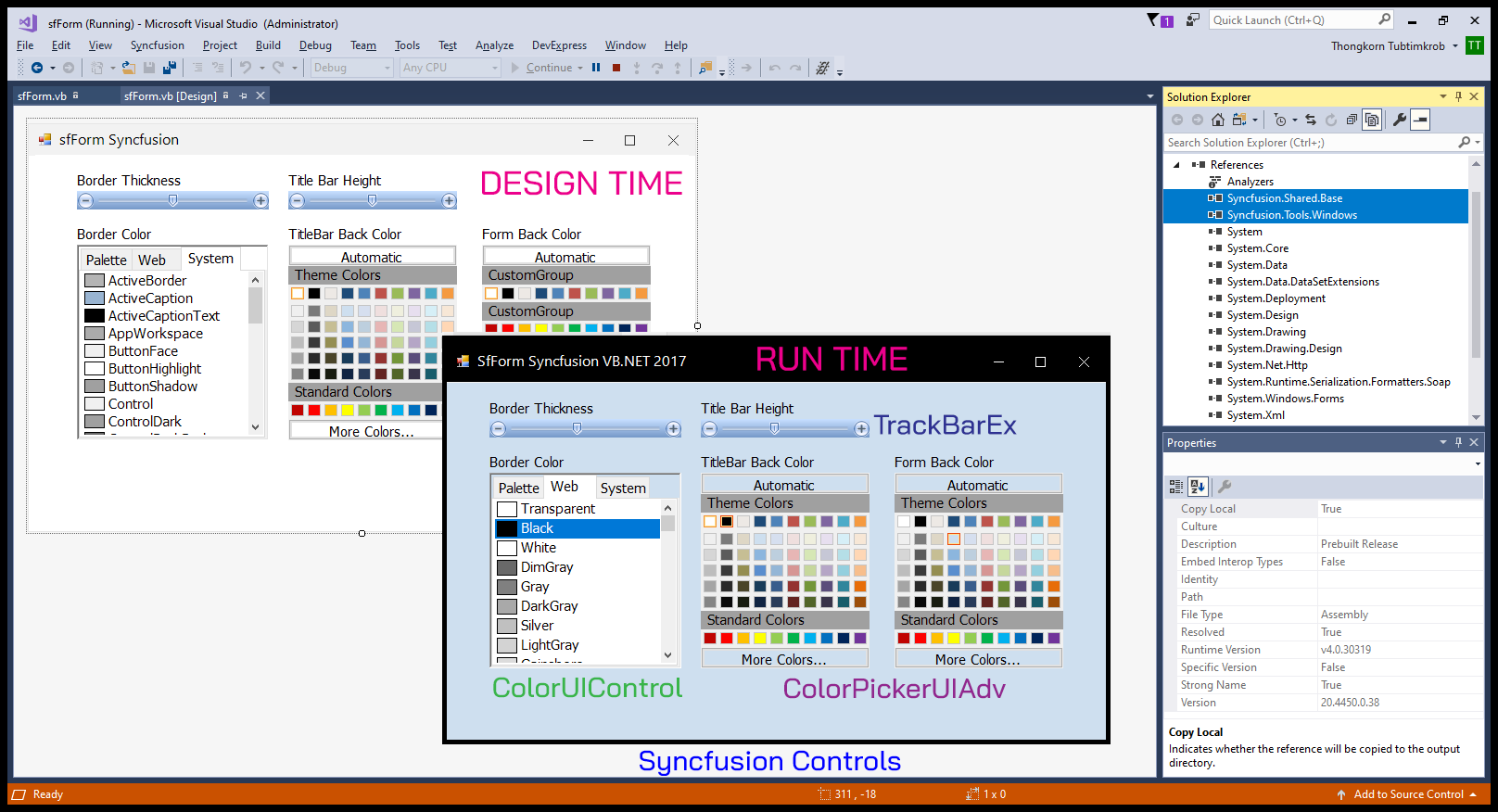The image size is (1498, 812).
Task: Click design-time Title Bar Height slider thumb
Action: coord(373,201)
